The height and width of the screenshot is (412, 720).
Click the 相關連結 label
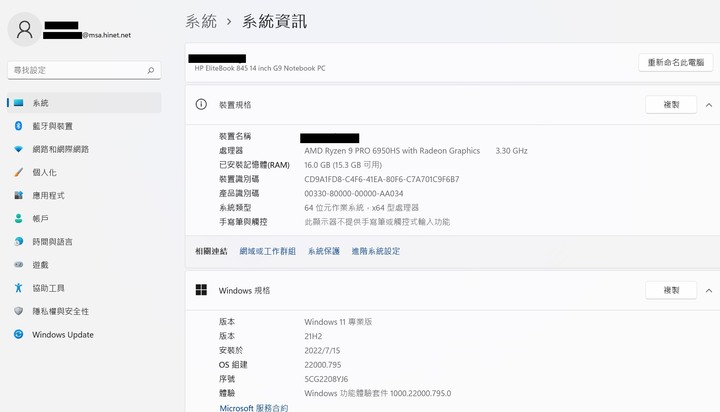click(x=211, y=251)
